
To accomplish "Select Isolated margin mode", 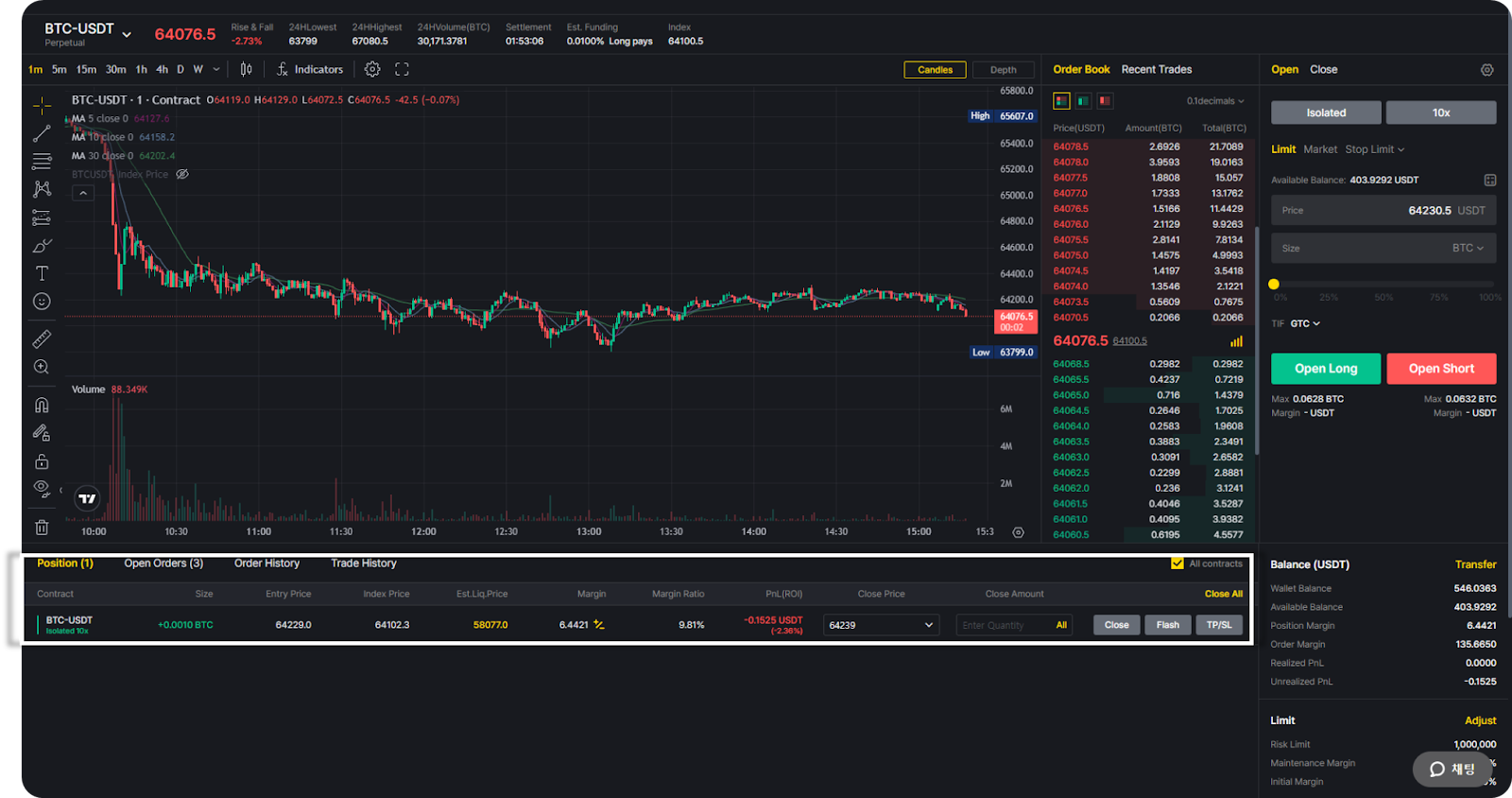I will [1326, 113].
